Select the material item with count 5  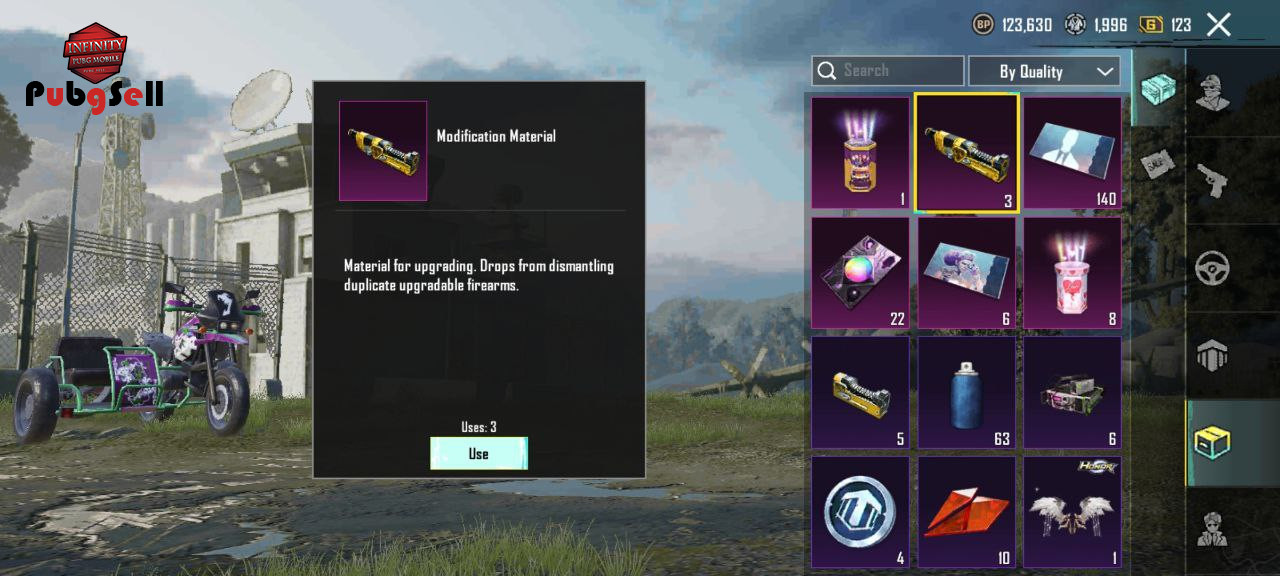(860, 392)
